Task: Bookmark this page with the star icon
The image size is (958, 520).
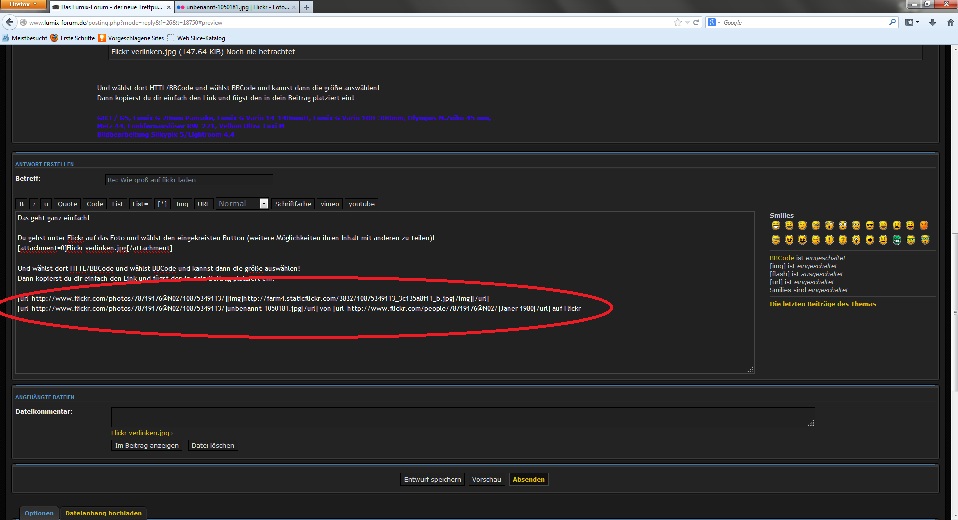Action: [678, 23]
